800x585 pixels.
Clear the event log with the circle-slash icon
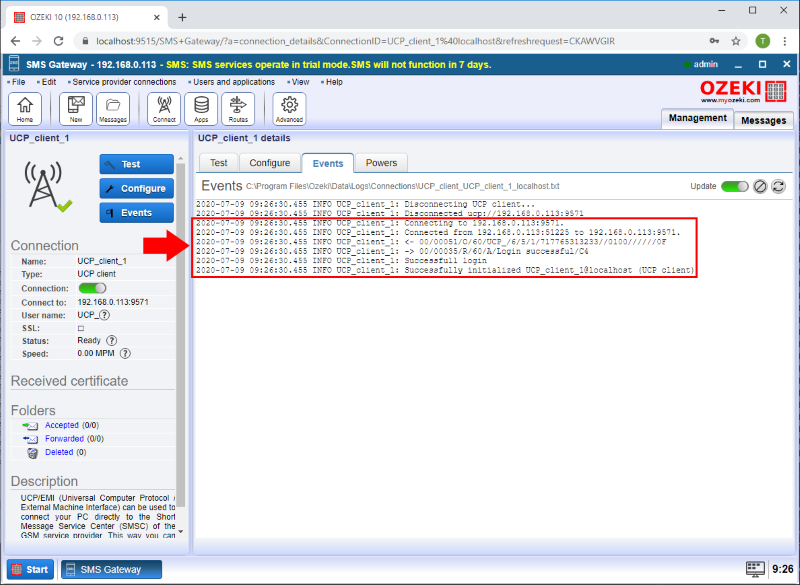760,186
